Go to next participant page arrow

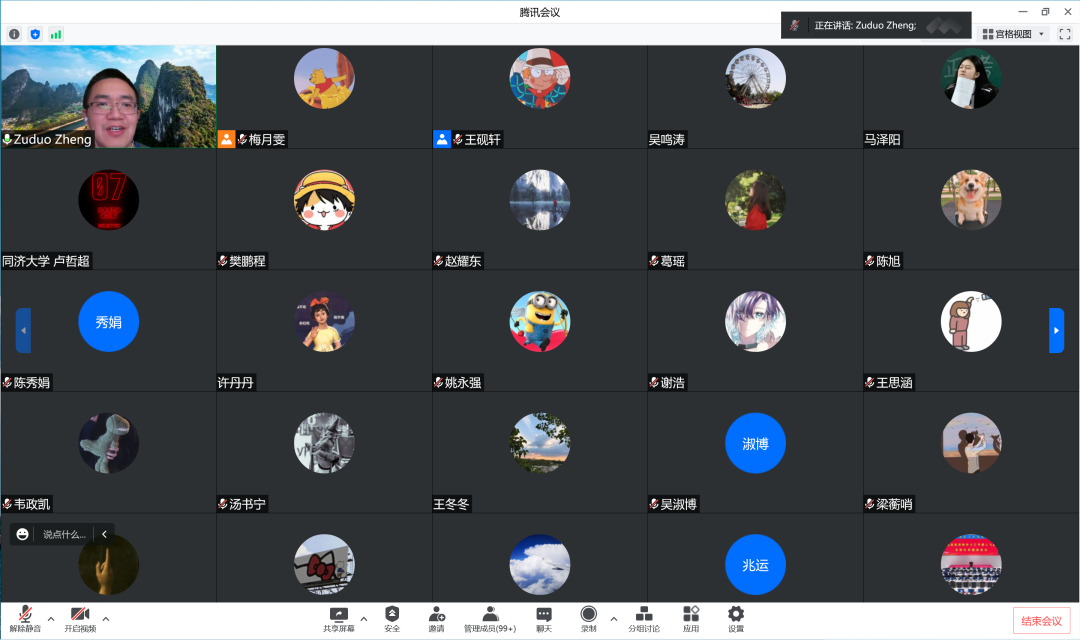1056,330
